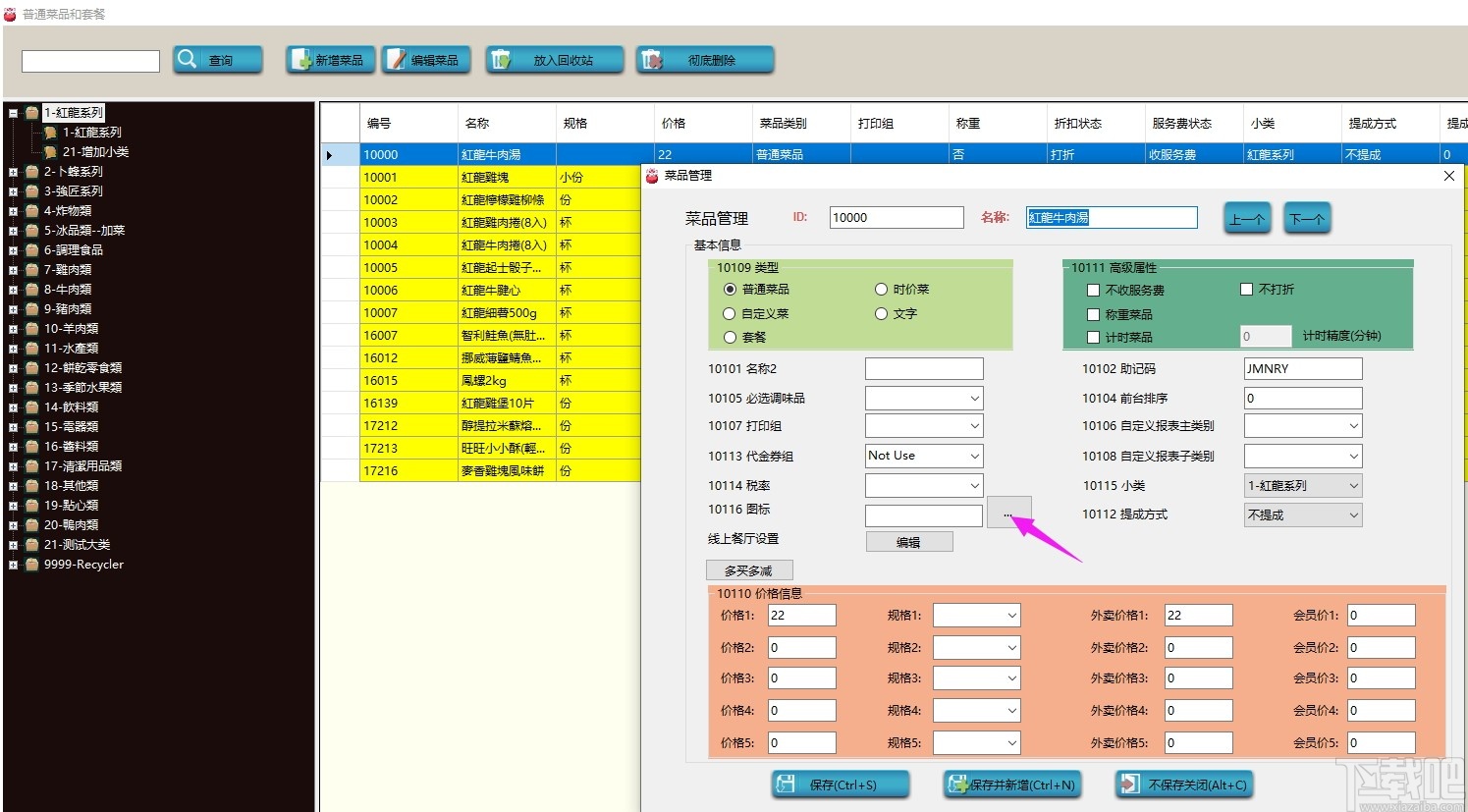Expand the 7-雞肉類 tree node
The image size is (1468, 812).
[14, 270]
